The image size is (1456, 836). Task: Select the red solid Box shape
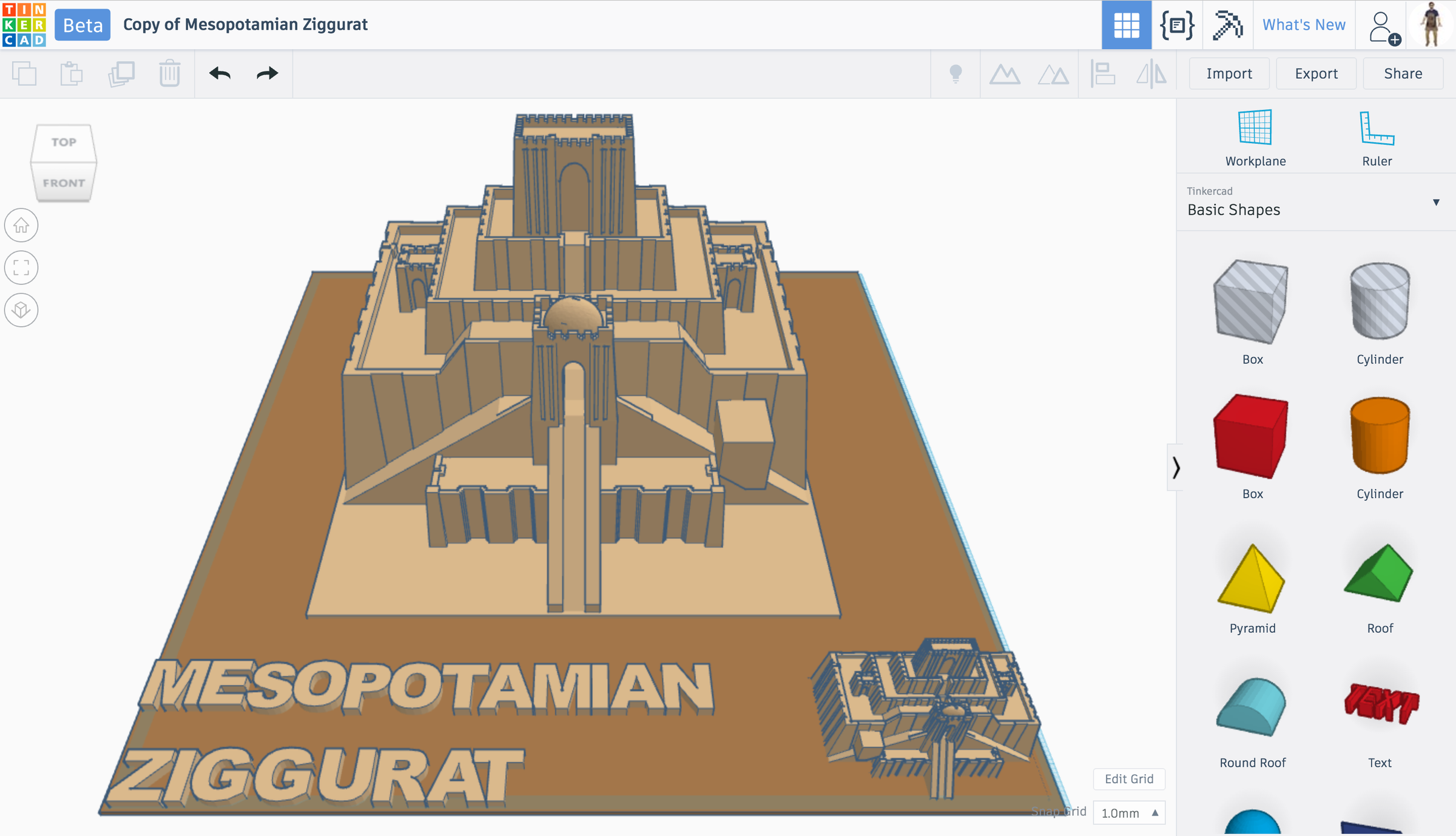(1251, 436)
